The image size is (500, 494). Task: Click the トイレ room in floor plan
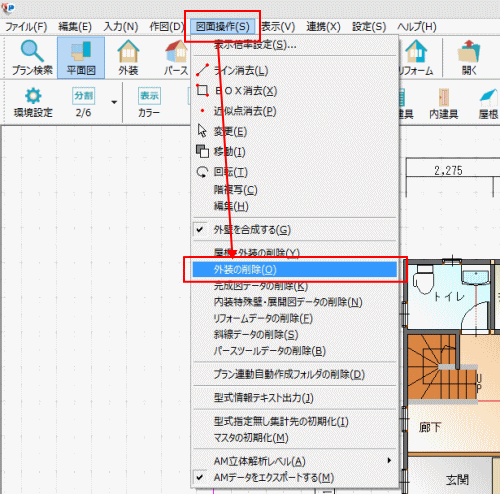(x=448, y=296)
